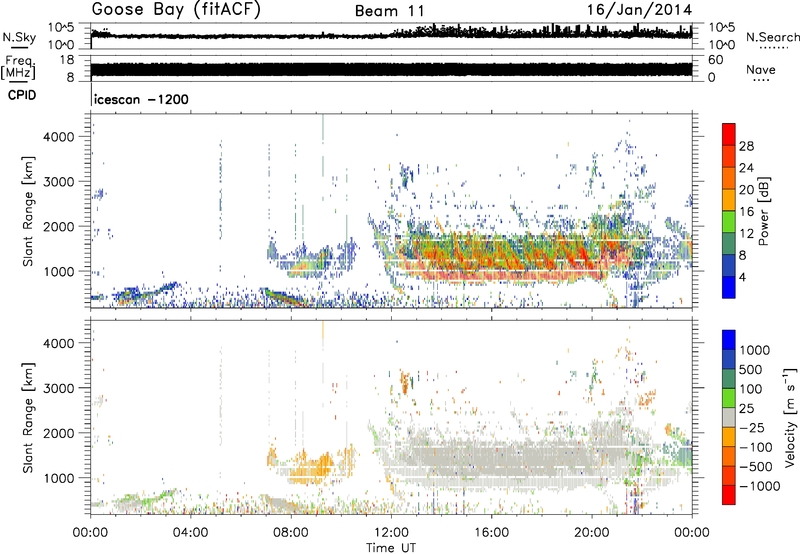The width and height of the screenshot is (800, 554).
Task: Click the '-100' value on Velocity colorbar
Action: (x=755, y=447)
